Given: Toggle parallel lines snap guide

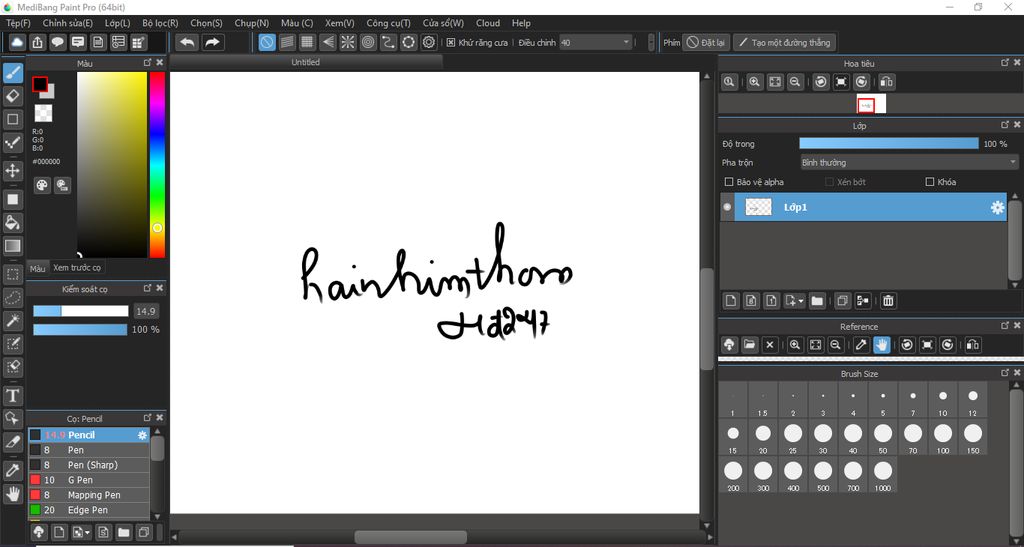Looking at the screenshot, I should (287, 42).
